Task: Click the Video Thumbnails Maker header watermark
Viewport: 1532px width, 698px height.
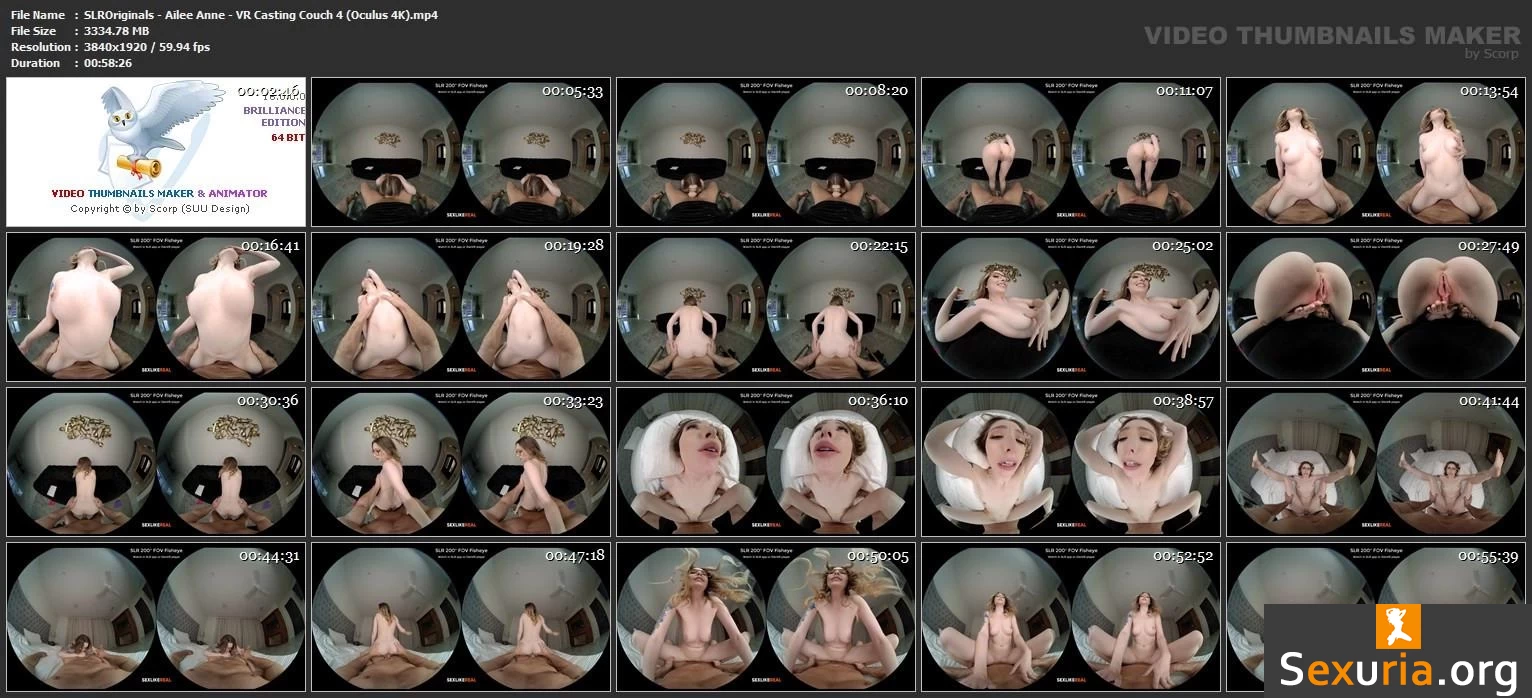Action: tap(1331, 35)
